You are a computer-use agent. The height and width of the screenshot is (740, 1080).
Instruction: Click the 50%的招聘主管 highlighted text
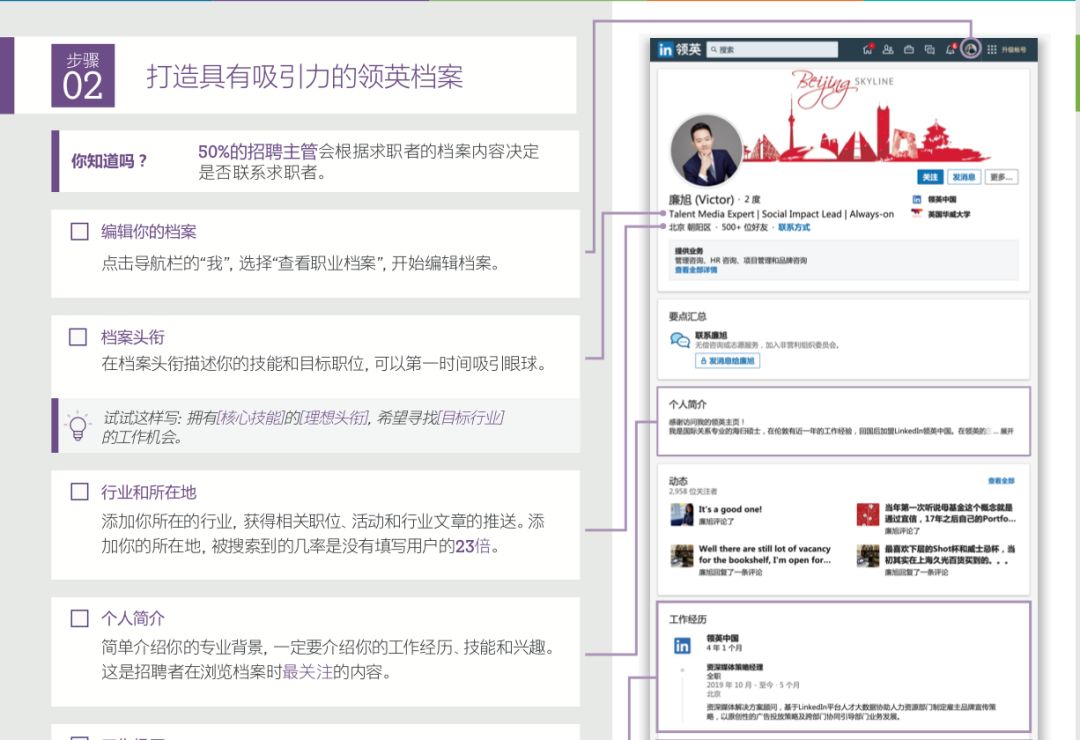[x=258, y=152]
